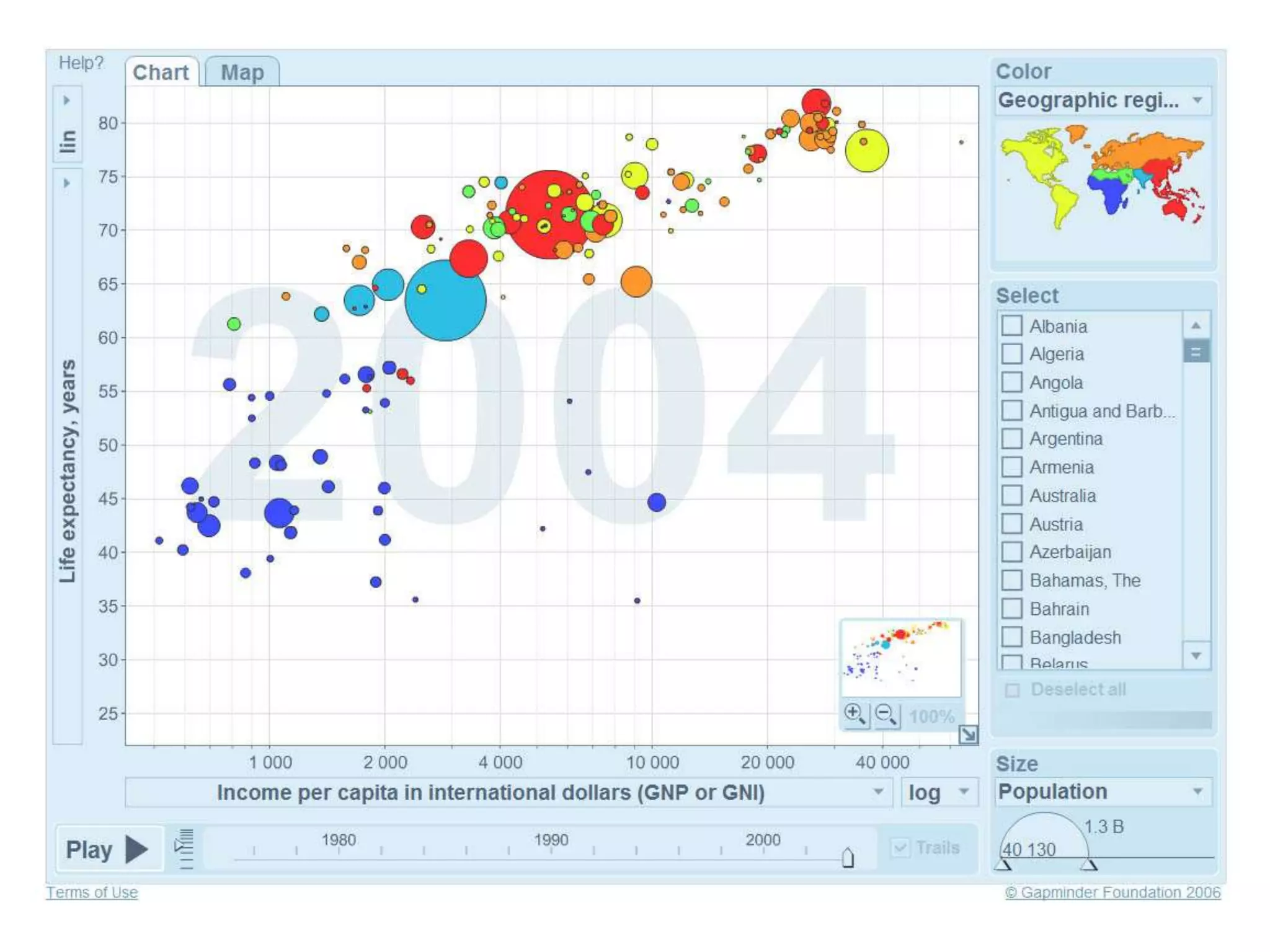Switch to the Map tab
1270x952 pixels.
(x=242, y=73)
